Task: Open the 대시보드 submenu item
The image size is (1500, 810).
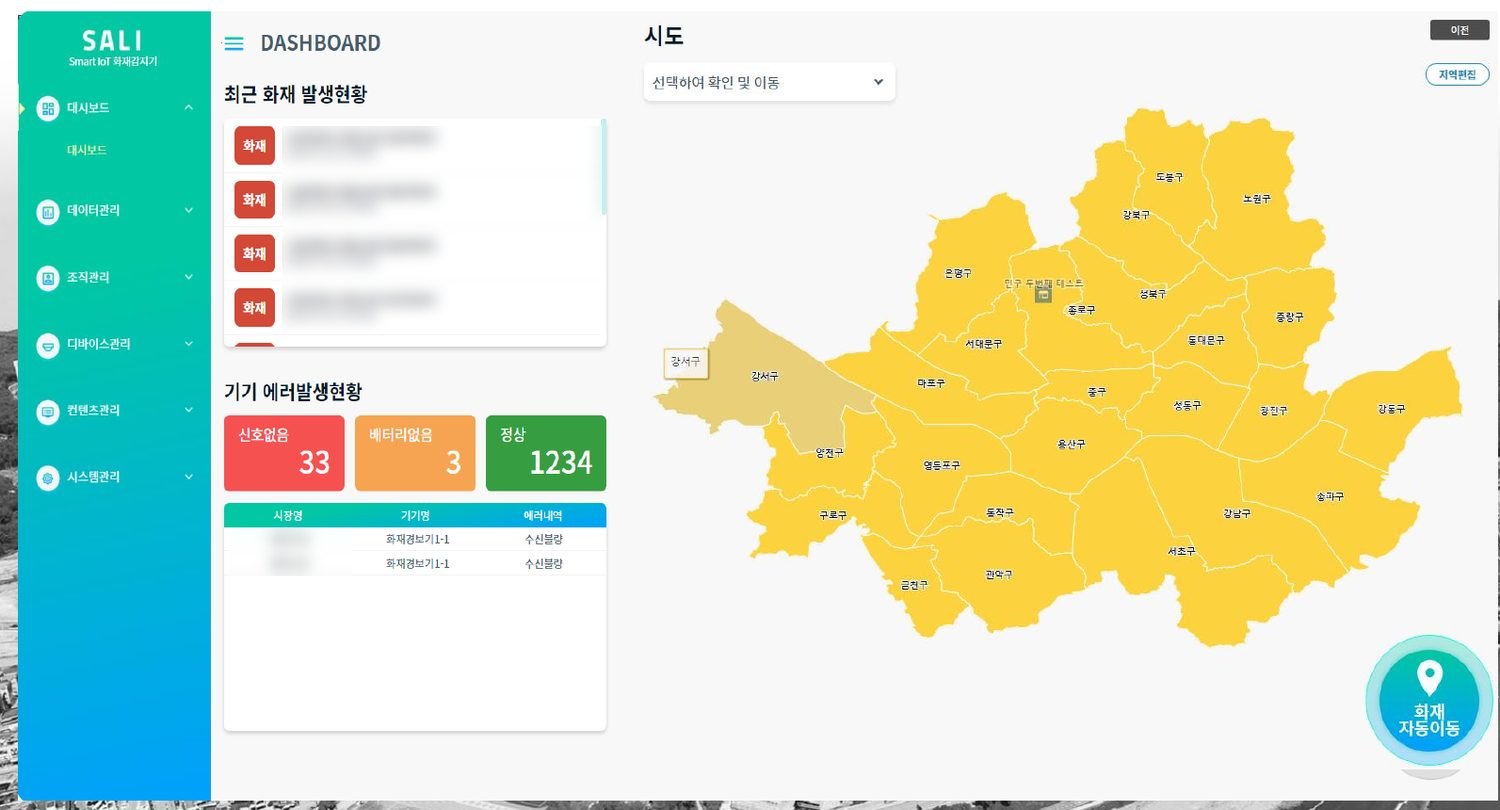Action: pyautogui.click(x=87, y=150)
